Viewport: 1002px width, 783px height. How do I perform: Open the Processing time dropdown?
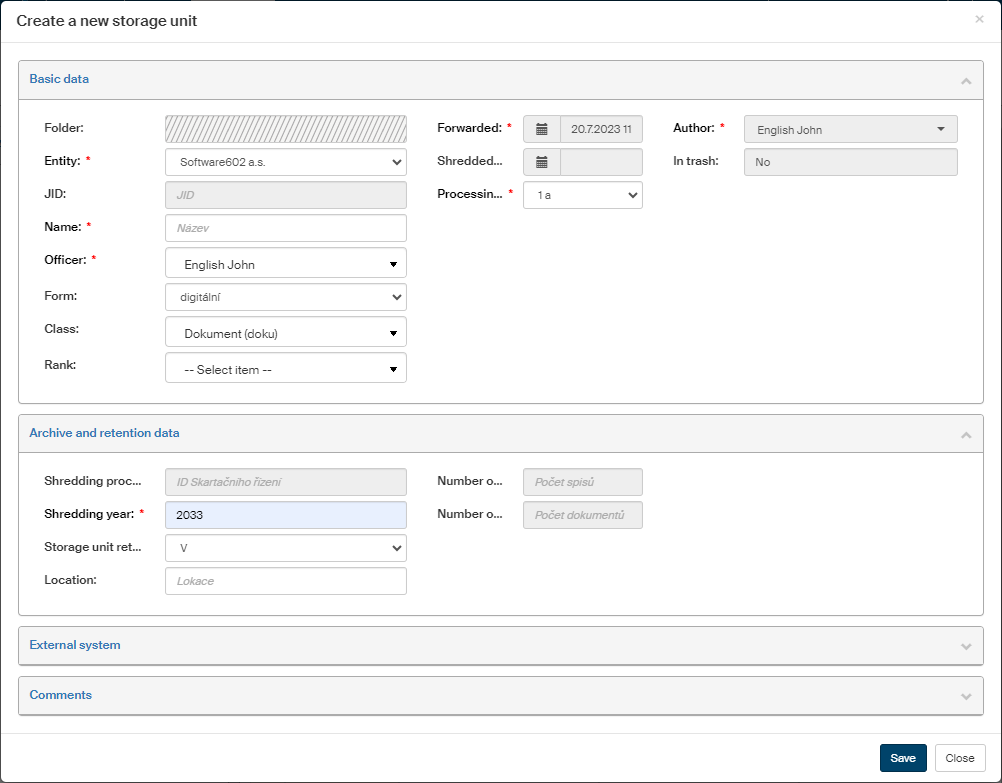582,195
